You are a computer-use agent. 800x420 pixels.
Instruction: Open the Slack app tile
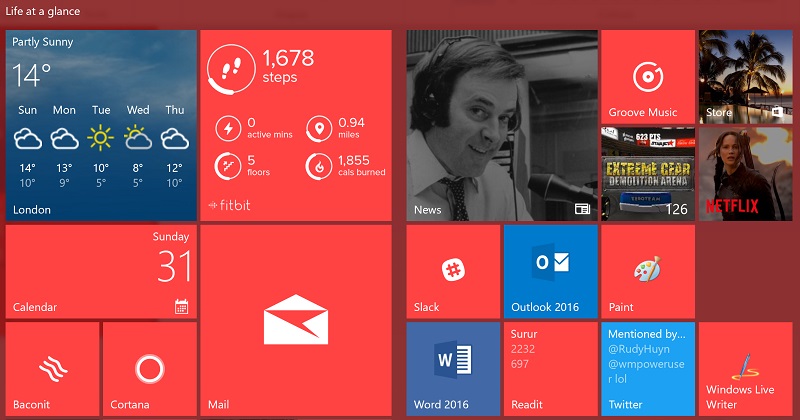[x=453, y=271]
